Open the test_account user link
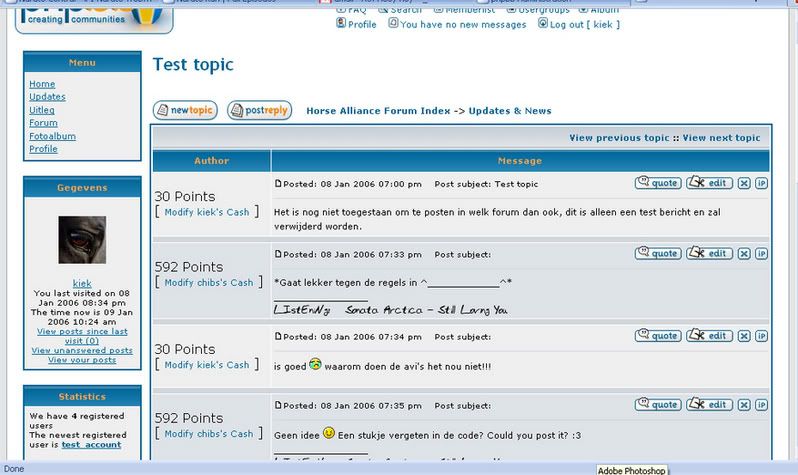Screen dimensions: 798x475 (x=91, y=444)
